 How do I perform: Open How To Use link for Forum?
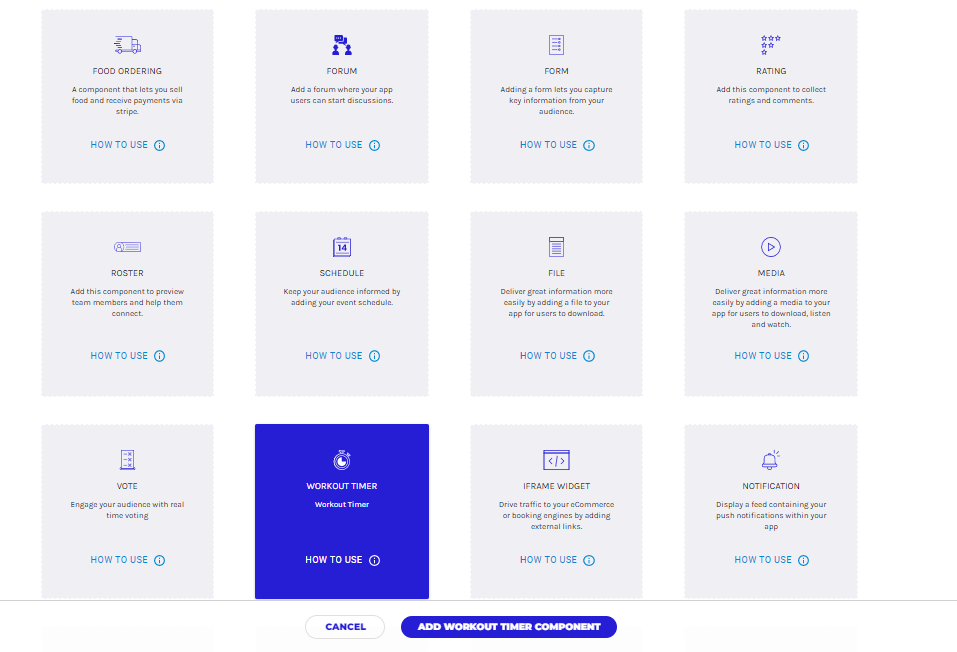click(x=334, y=145)
